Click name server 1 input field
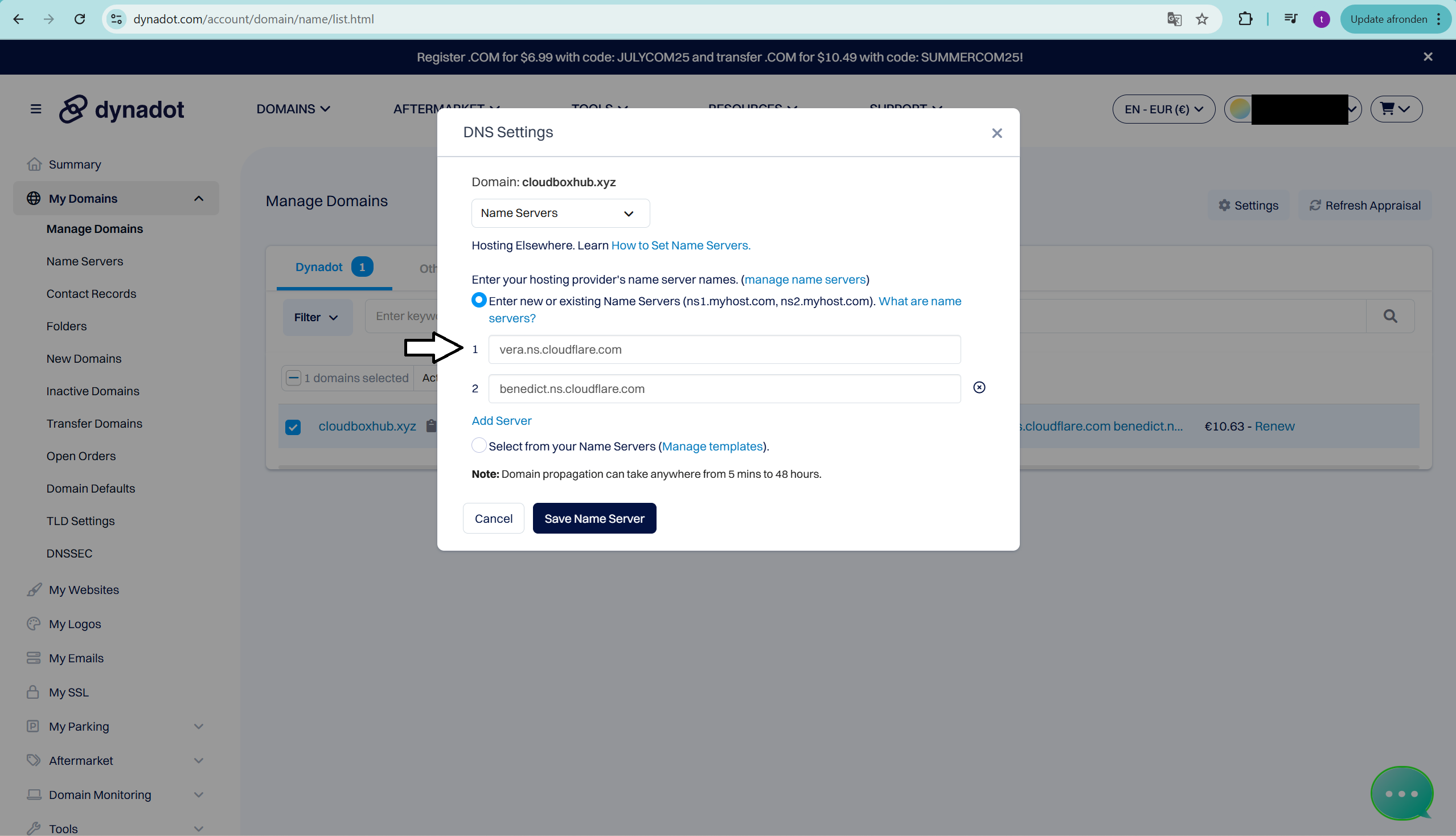 click(724, 350)
